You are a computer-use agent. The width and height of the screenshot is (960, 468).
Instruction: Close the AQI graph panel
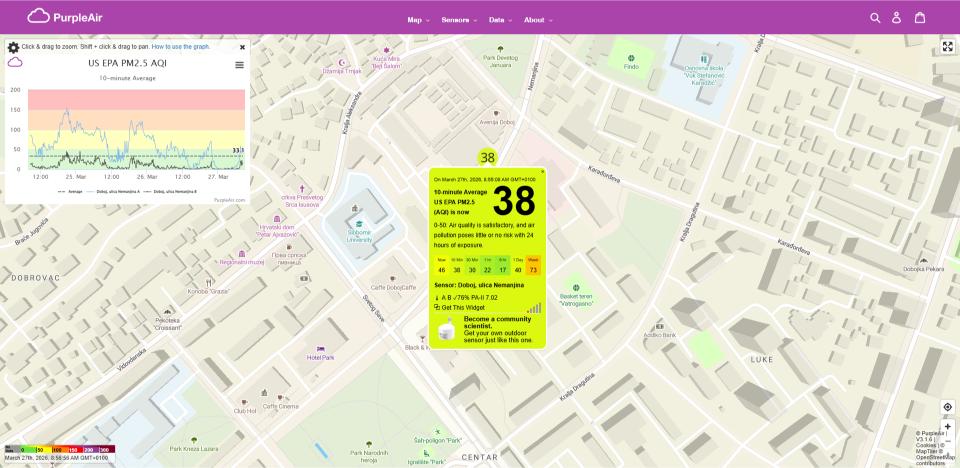pos(242,47)
